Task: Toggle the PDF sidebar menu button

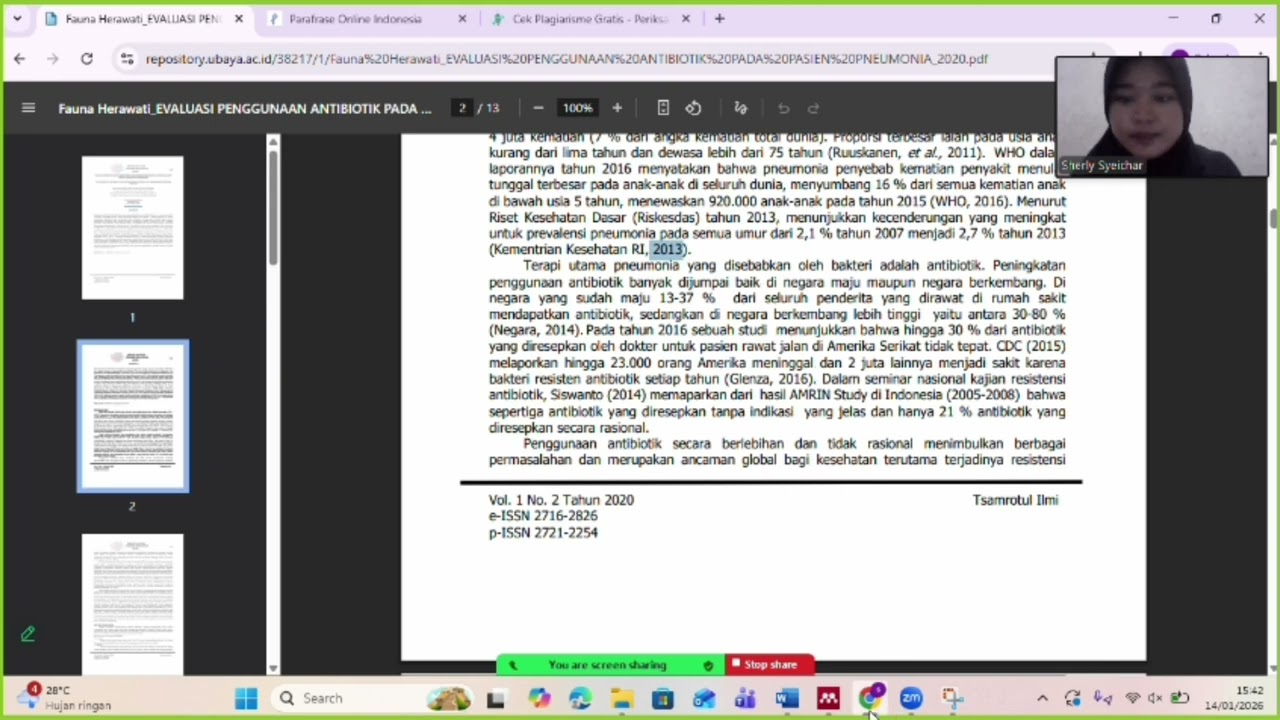Action: (28, 108)
